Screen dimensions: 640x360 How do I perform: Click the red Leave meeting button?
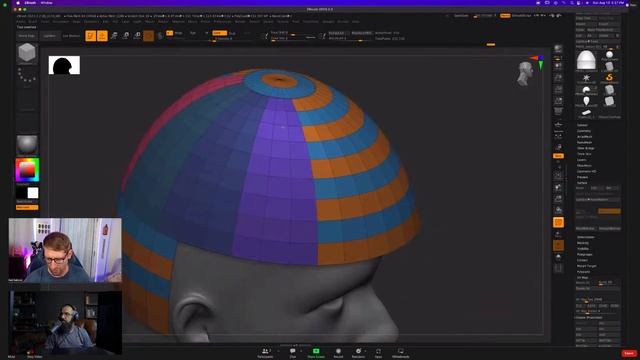[x=629, y=353]
